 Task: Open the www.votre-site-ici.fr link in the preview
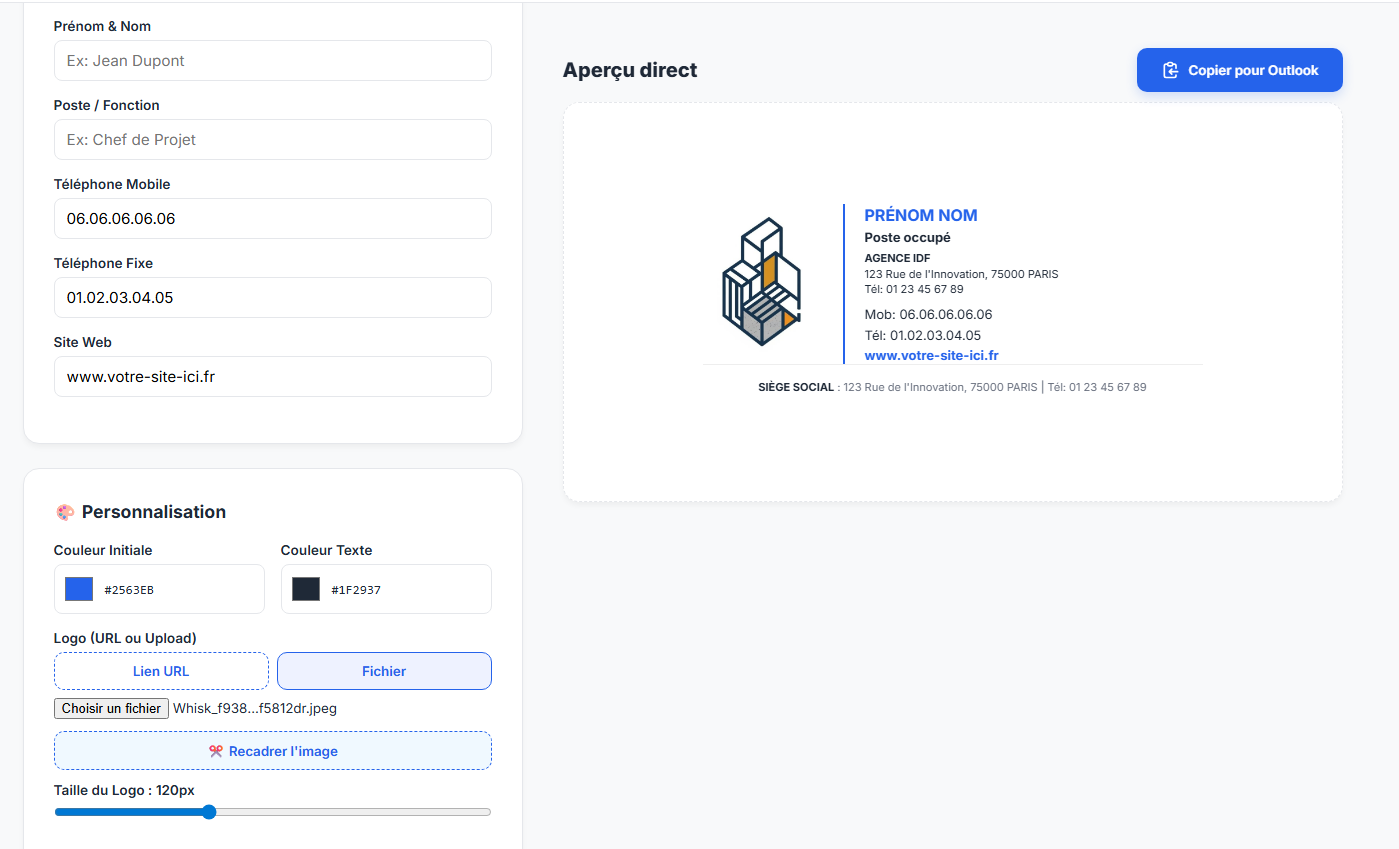(931, 355)
